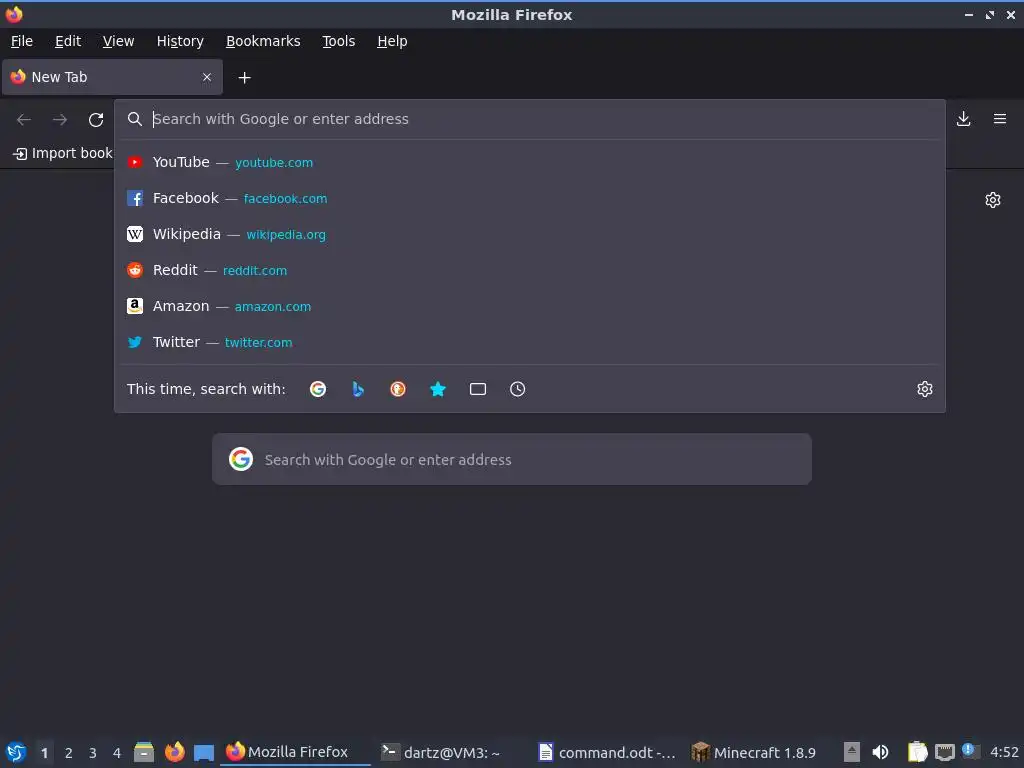The width and height of the screenshot is (1024, 768).
Task: Click the YouTube favicon in suggestions
Action: click(135, 162)
